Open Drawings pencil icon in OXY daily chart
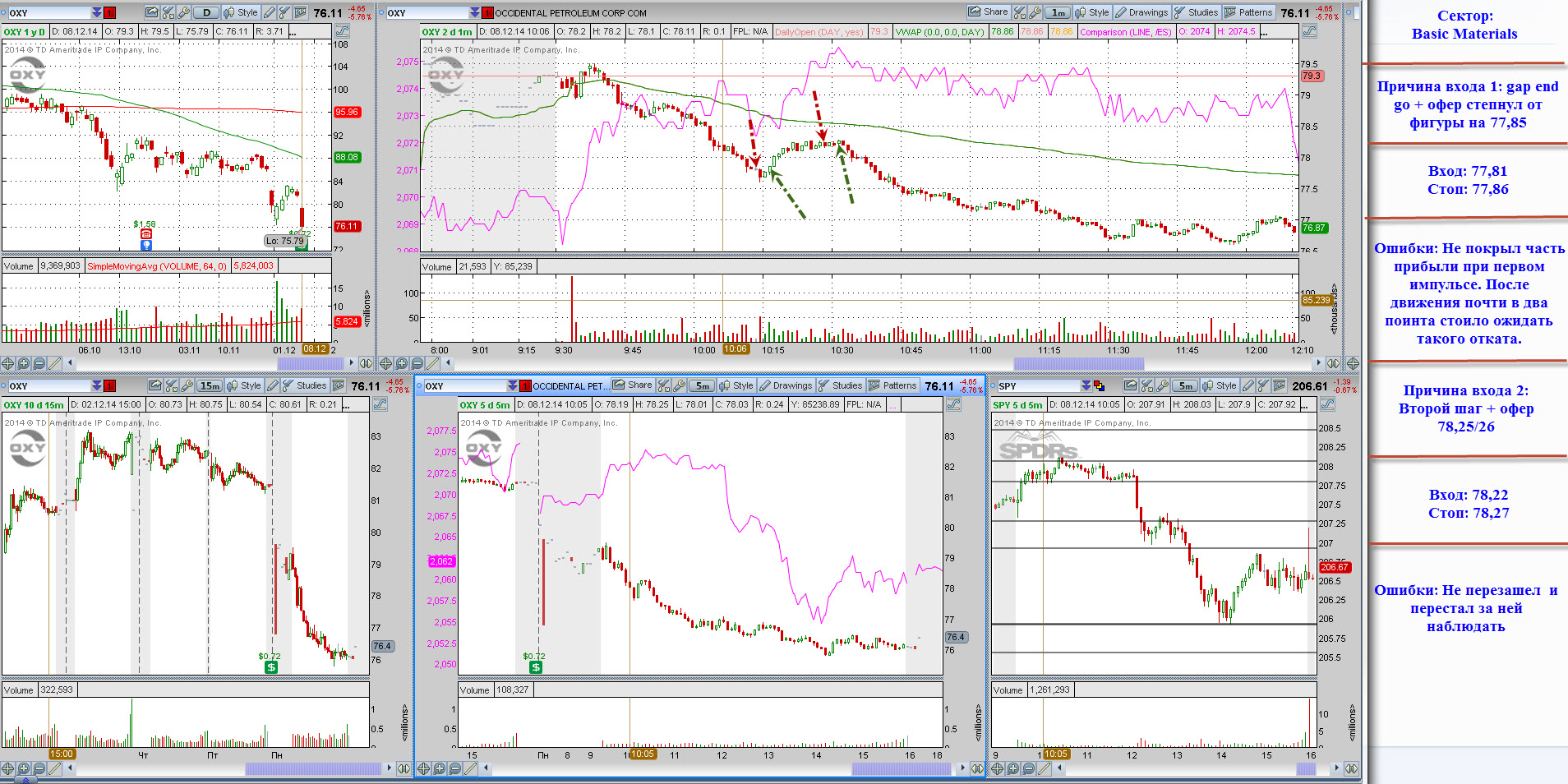 [x=270, y=12]
